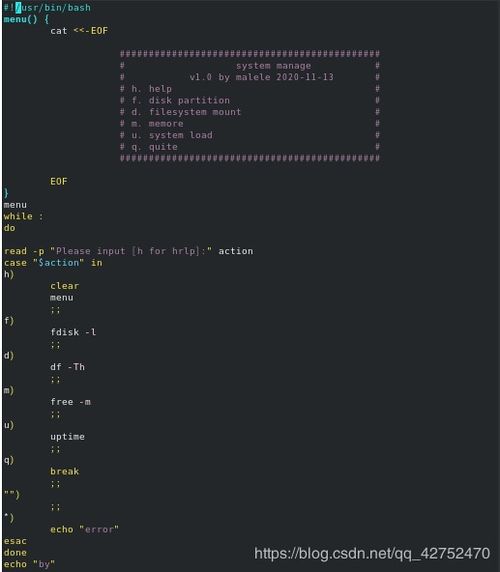Open the blog.csdn.net watermark link
This screenshot has width=500, height=572.
(x=372, y=554)
